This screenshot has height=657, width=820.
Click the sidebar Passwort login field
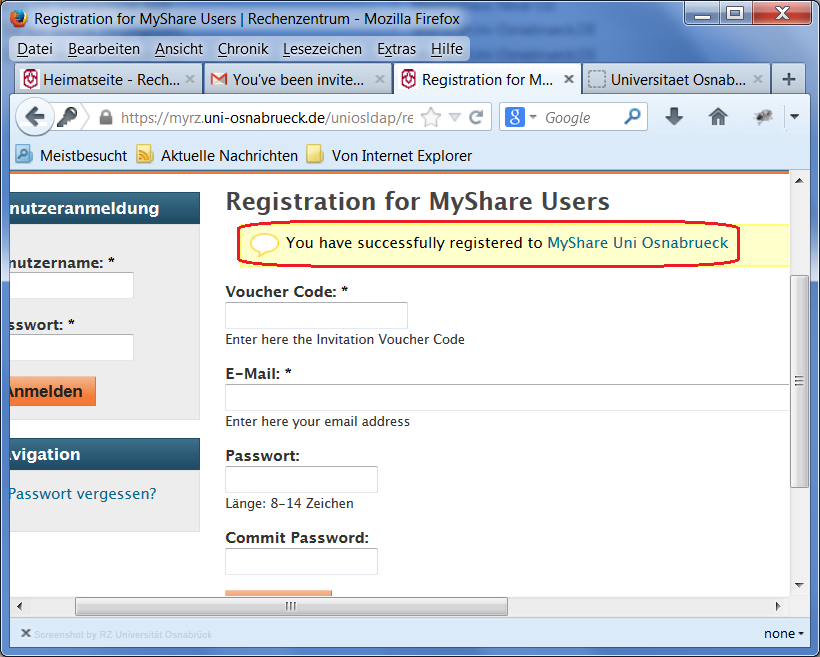click(72, 347)
